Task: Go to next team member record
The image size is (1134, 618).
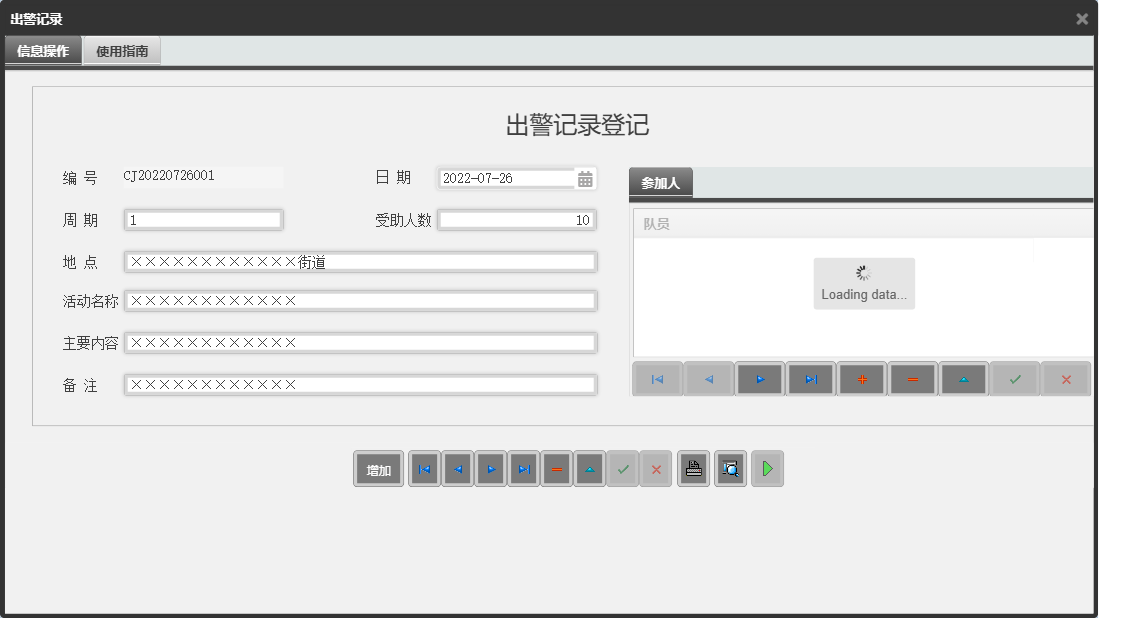Action: click(760, 379)
